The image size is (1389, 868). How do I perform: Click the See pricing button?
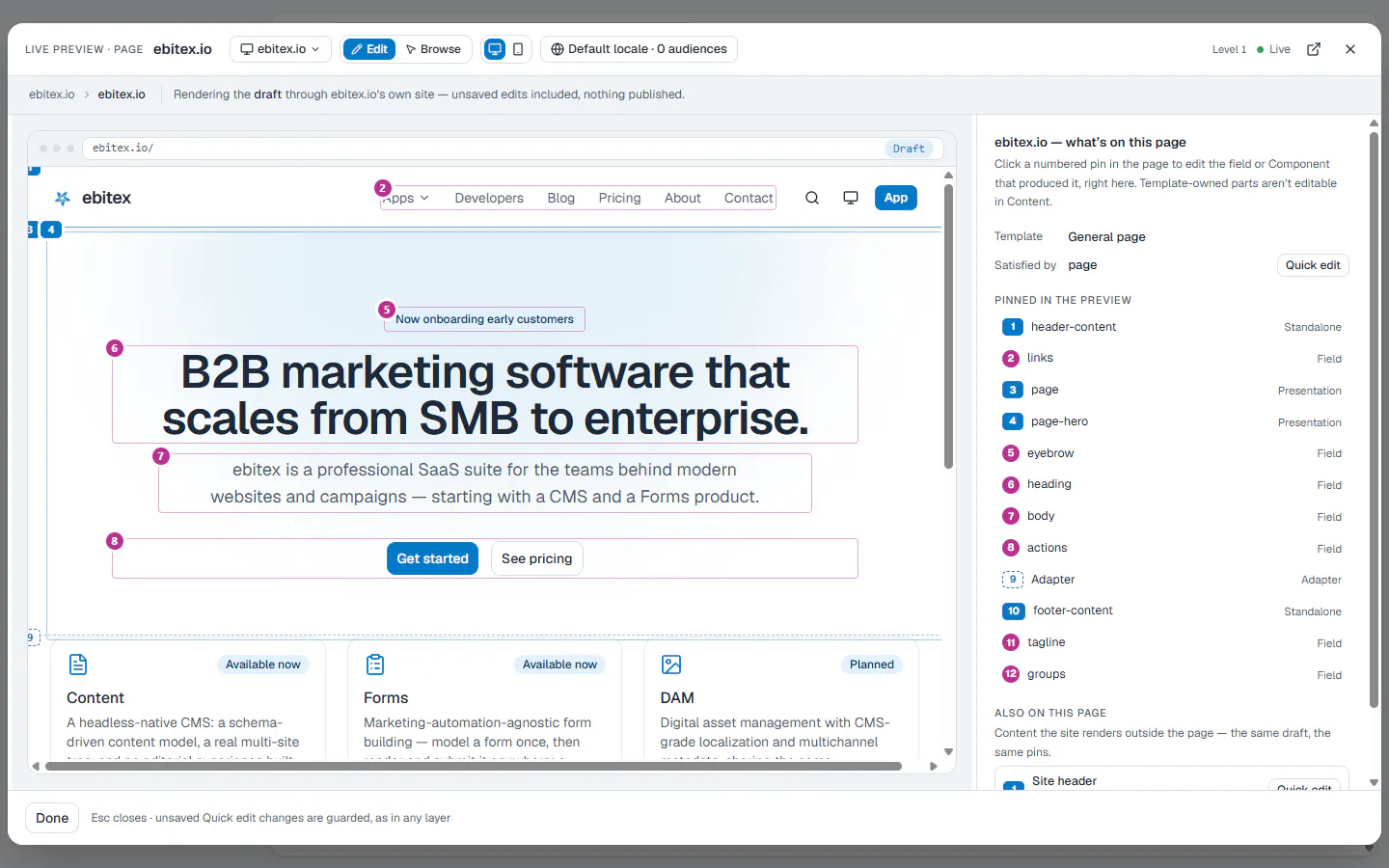[536, 558]
